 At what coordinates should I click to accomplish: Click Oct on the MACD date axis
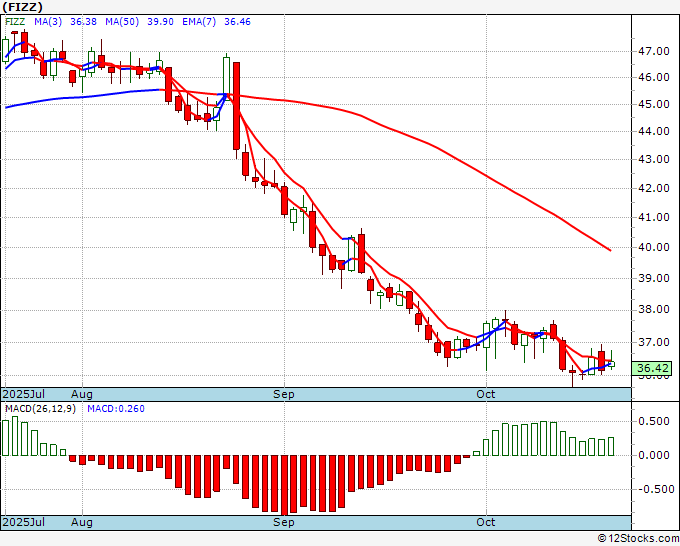(x=486, y=522)
